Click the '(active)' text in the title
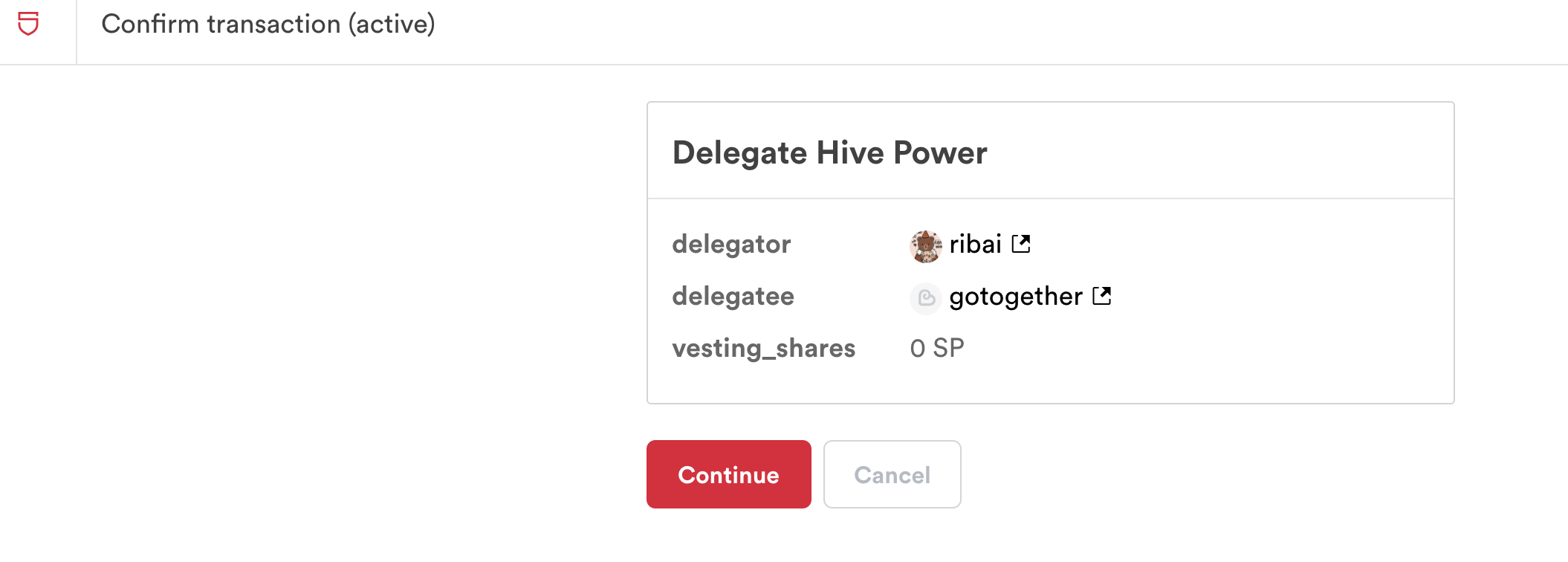1568x562 pixels. (x=392, y=25)
